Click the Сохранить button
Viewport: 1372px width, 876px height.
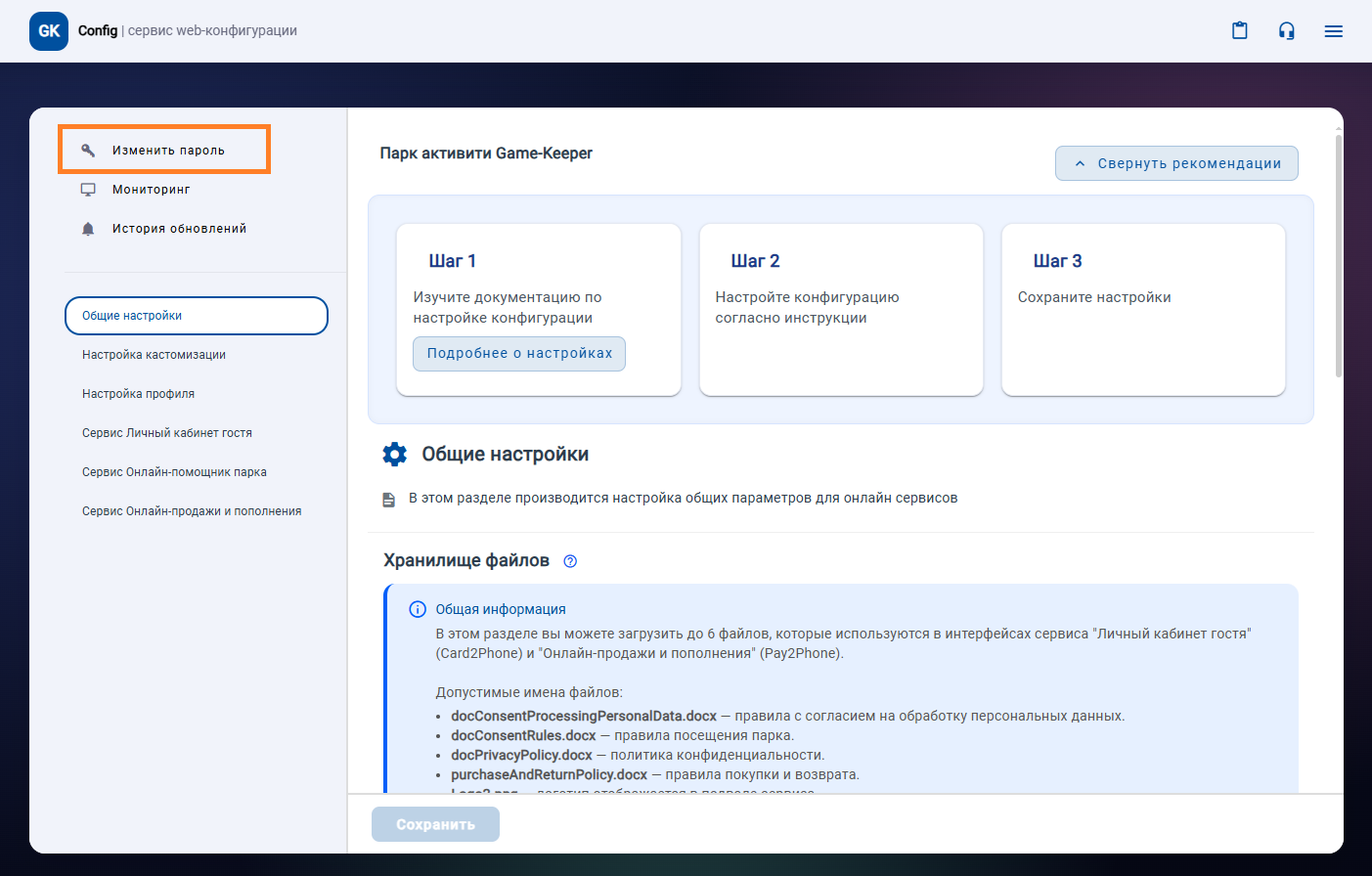[435, 824]
